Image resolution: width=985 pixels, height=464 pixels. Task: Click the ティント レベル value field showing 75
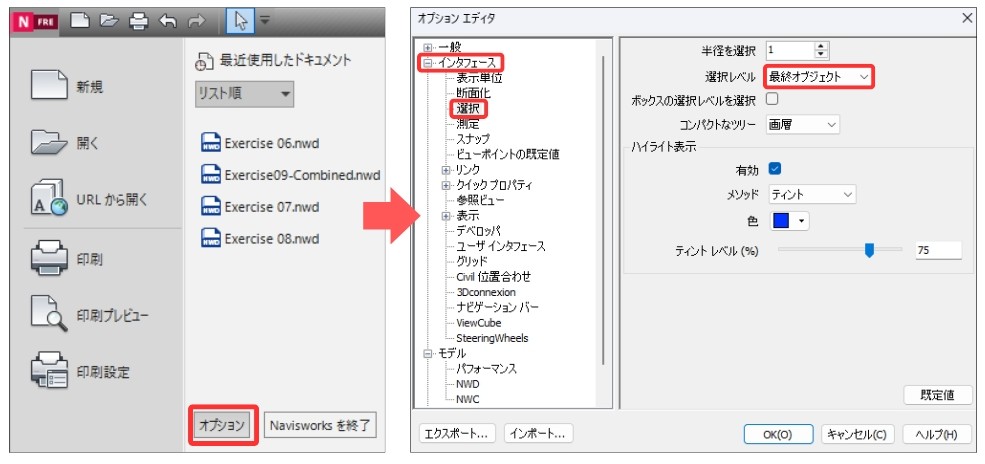point(938,250)
